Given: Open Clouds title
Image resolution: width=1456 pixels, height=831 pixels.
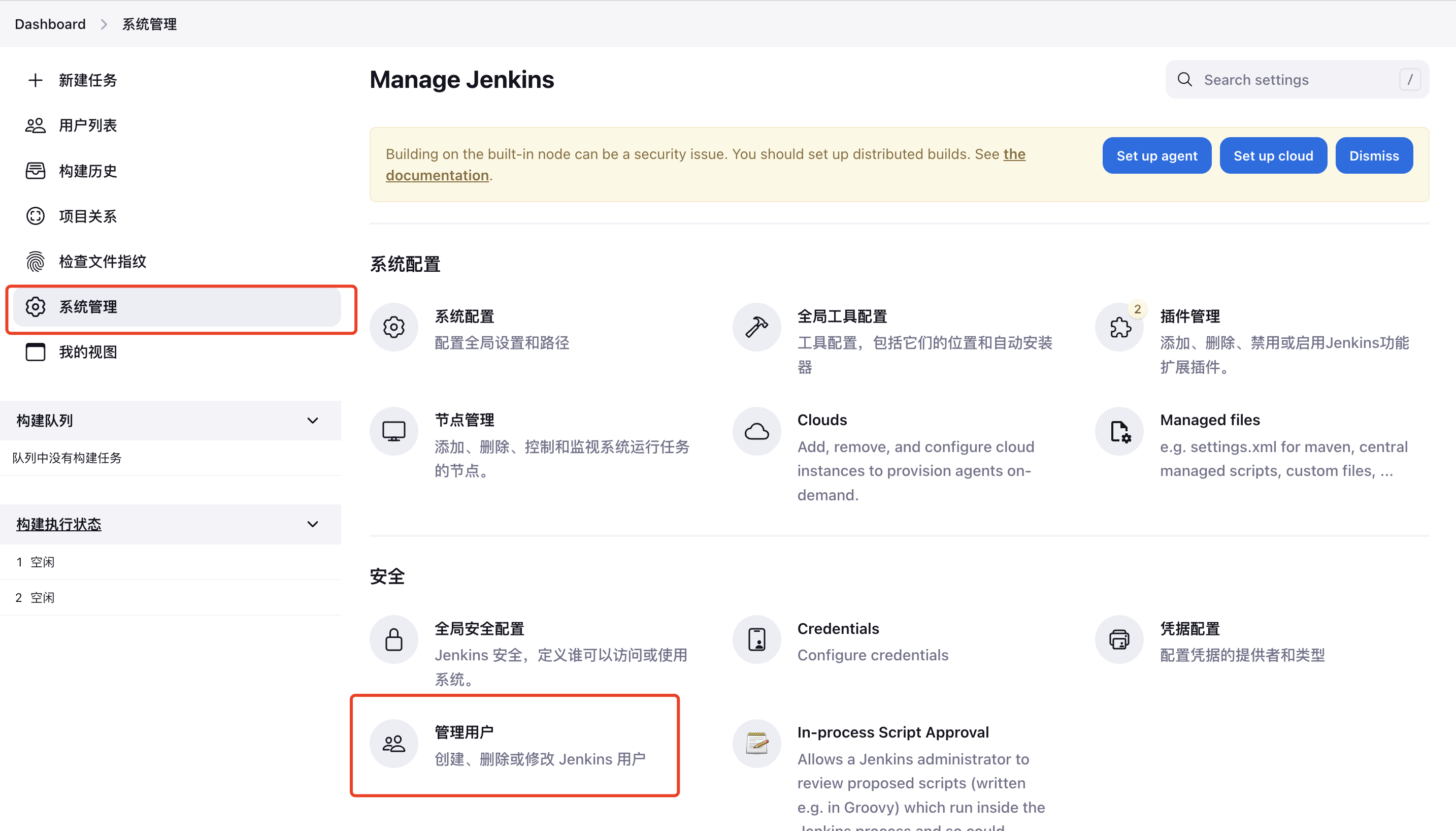Looking at the screenshot, I should click(x=822, y=420).
